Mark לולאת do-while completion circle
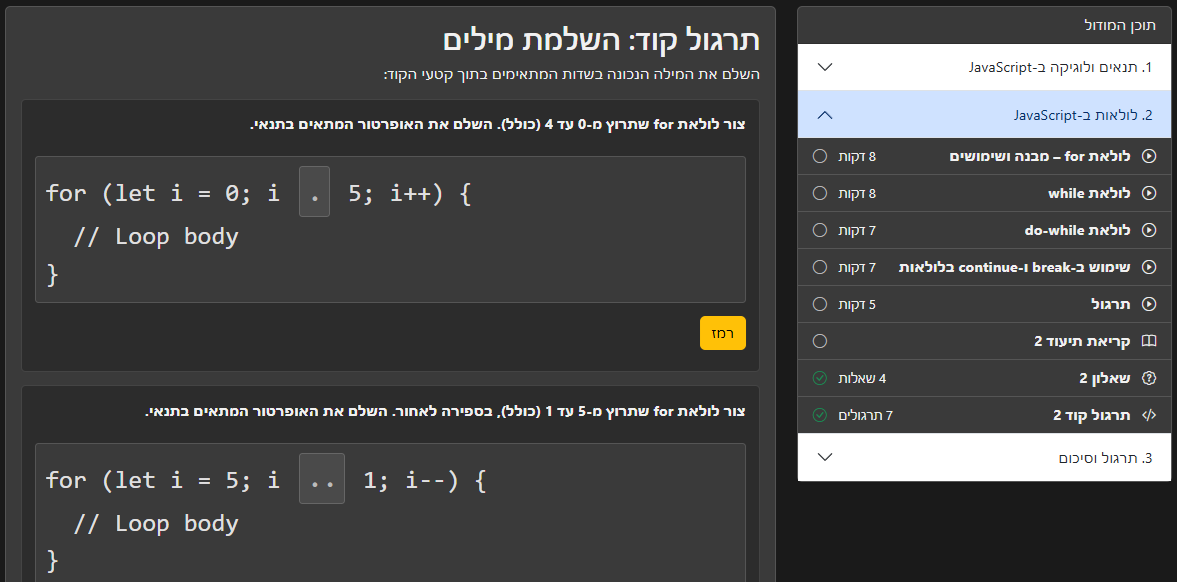This screenshot has height=582, width=1177. point(820,230)
